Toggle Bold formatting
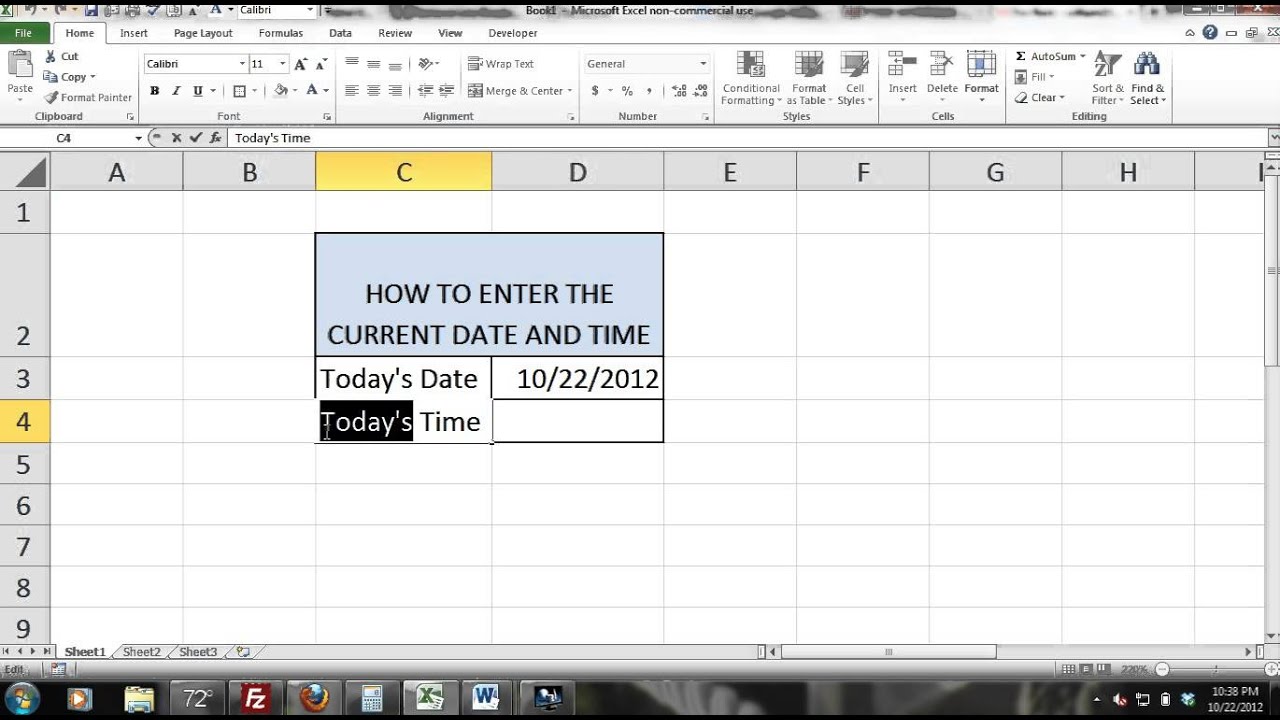Image resolution: width=1280 pixels, height=720 pixels. click(x=154, y=91)
